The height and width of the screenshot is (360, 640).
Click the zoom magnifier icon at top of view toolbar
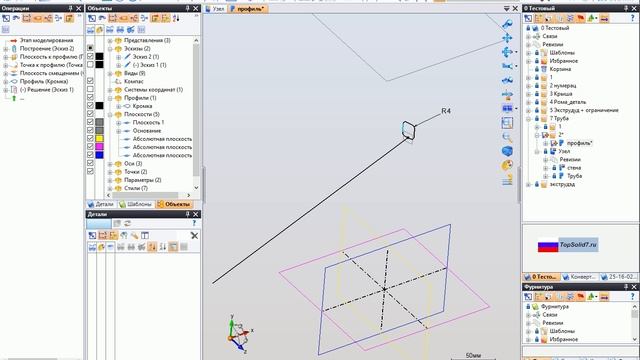507,24
